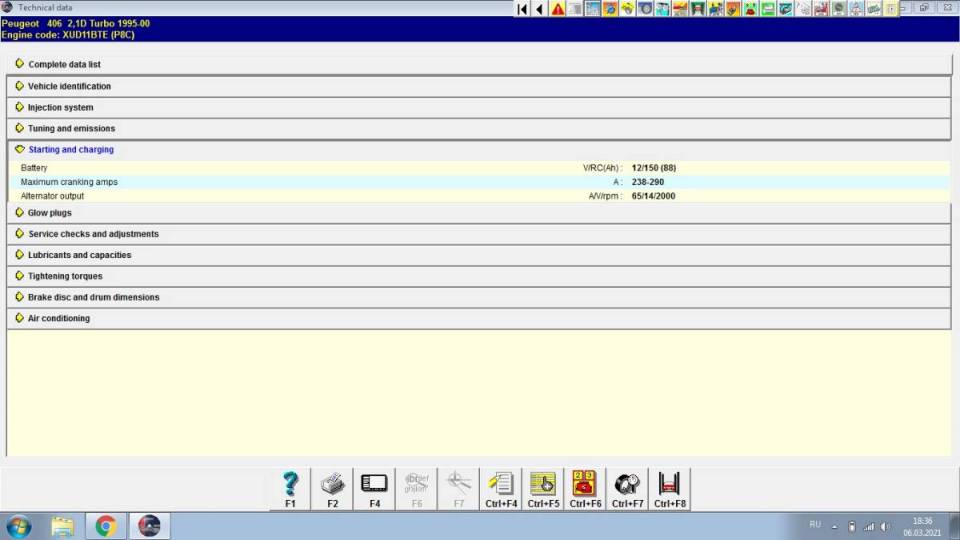Click the Ctrl+F7 gauge icon
Image resolution: width=960 pixels, height=540 pixels.
click(627, 485)
